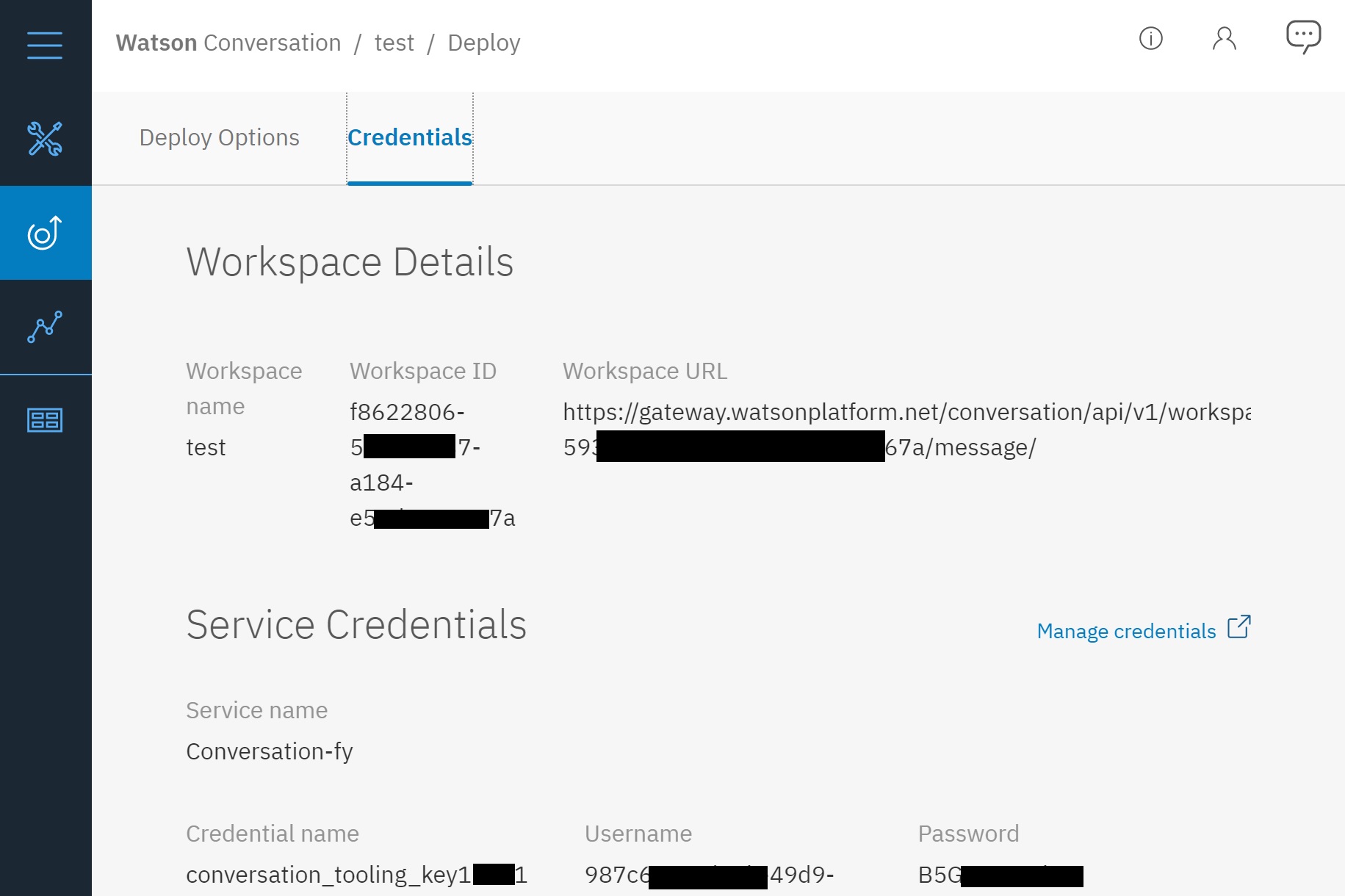Click the information circle icon

pos(1150,38)
